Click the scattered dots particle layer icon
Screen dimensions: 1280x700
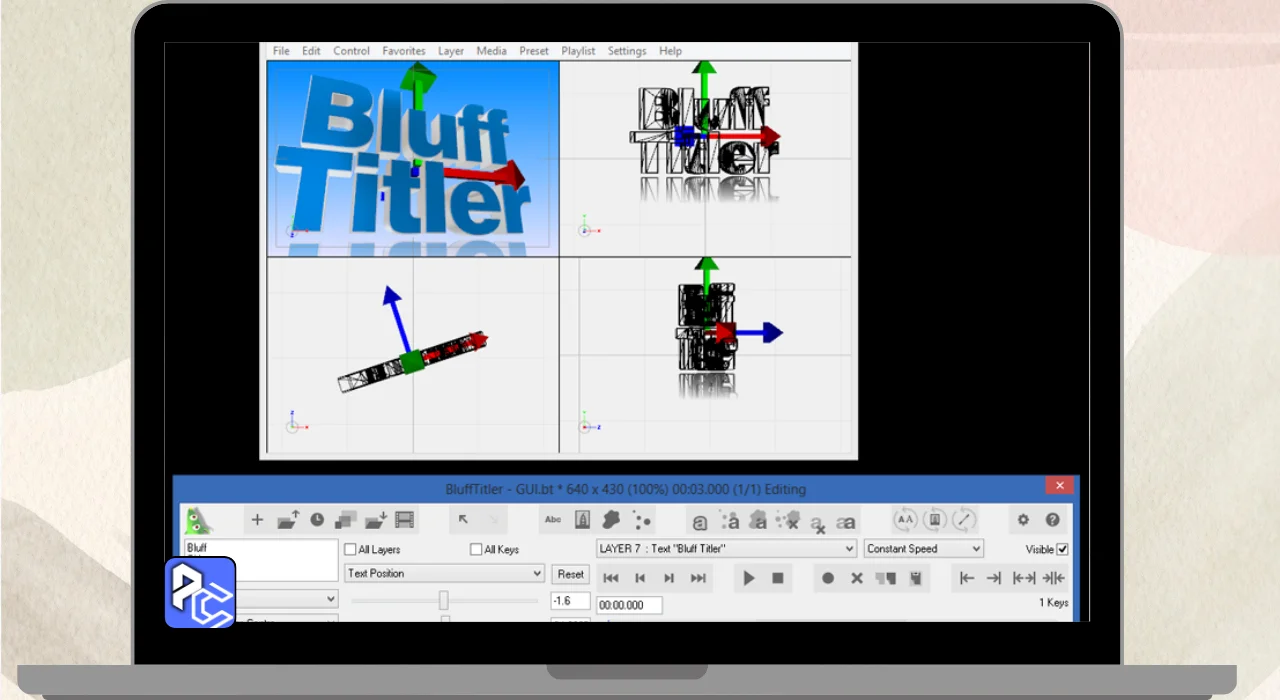coord(642,520)
